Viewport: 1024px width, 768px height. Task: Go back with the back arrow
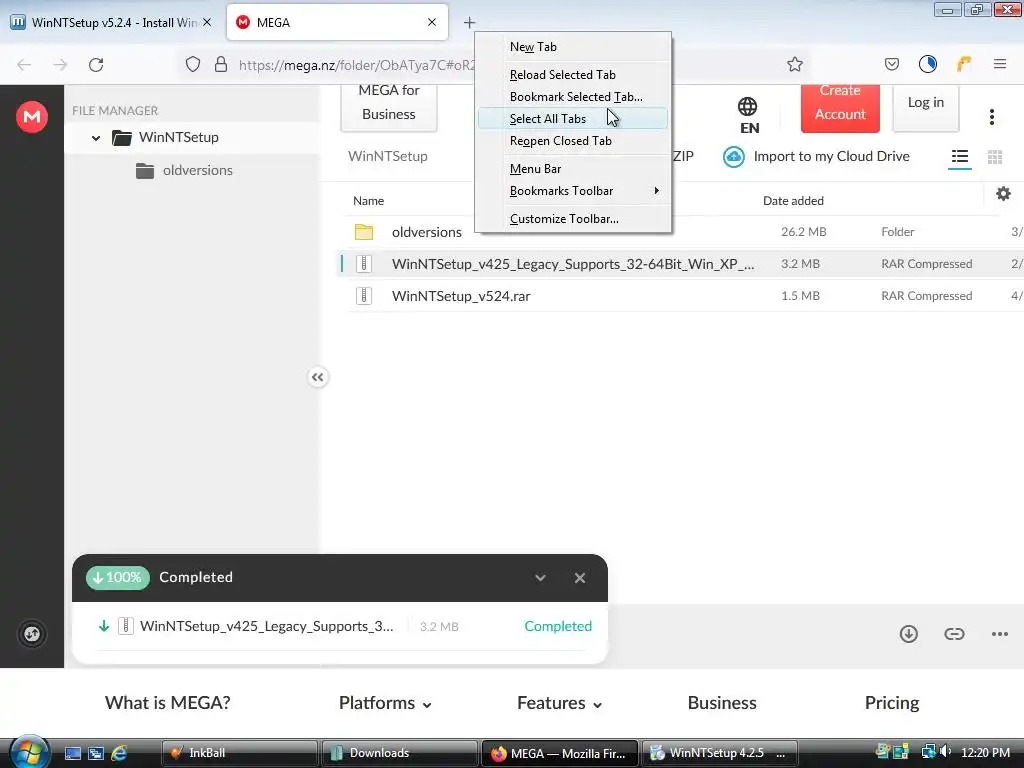pyautogui.click(x=24, y=65)
